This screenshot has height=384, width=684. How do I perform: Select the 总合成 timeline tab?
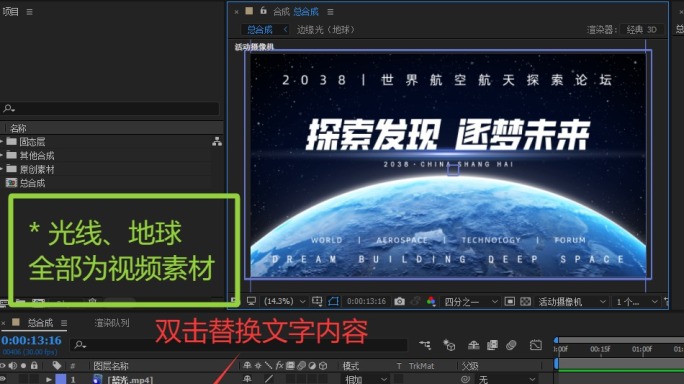point(40,323)
